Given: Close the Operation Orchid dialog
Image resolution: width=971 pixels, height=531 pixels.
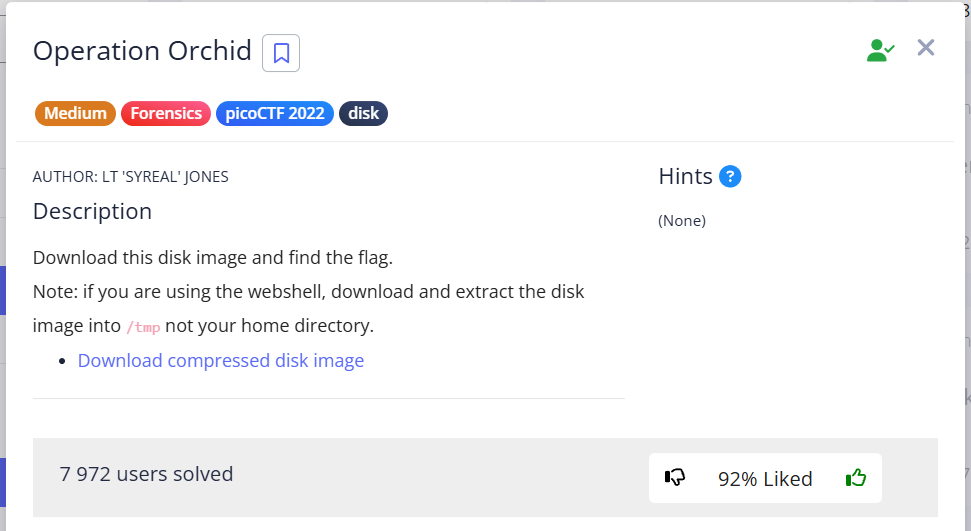Looking at the screenshot, I should pos(926,48).
